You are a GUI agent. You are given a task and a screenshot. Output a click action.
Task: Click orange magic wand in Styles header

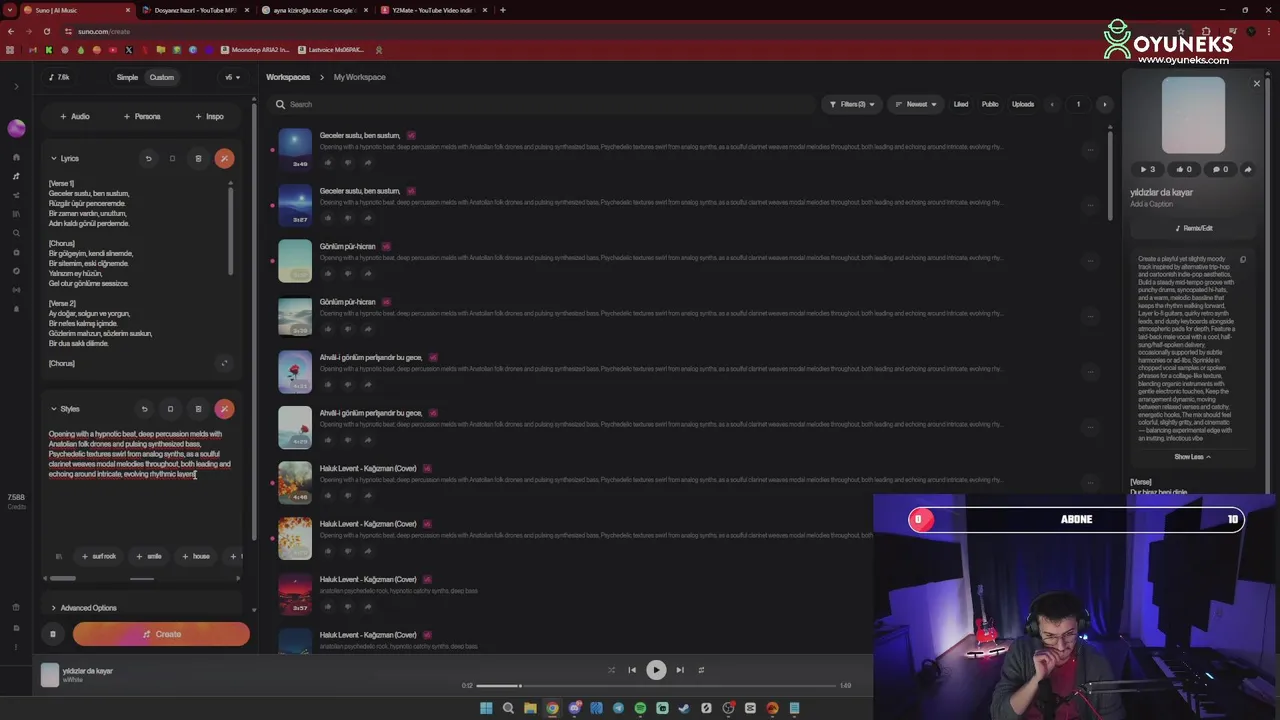tap(224, 408)
